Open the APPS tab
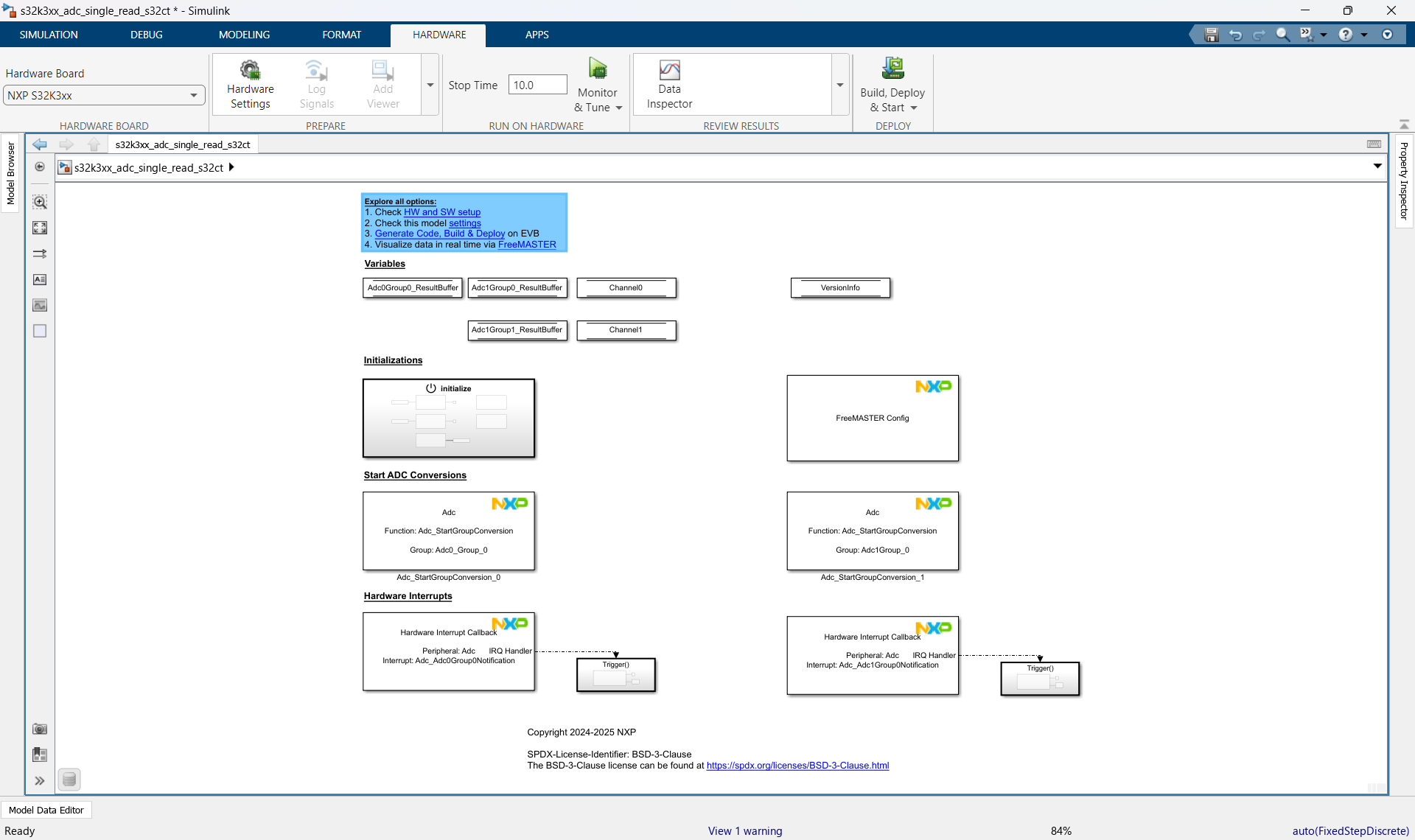Image resolution: width=1415 pixels, height=840 pixels. pos(537,35)
